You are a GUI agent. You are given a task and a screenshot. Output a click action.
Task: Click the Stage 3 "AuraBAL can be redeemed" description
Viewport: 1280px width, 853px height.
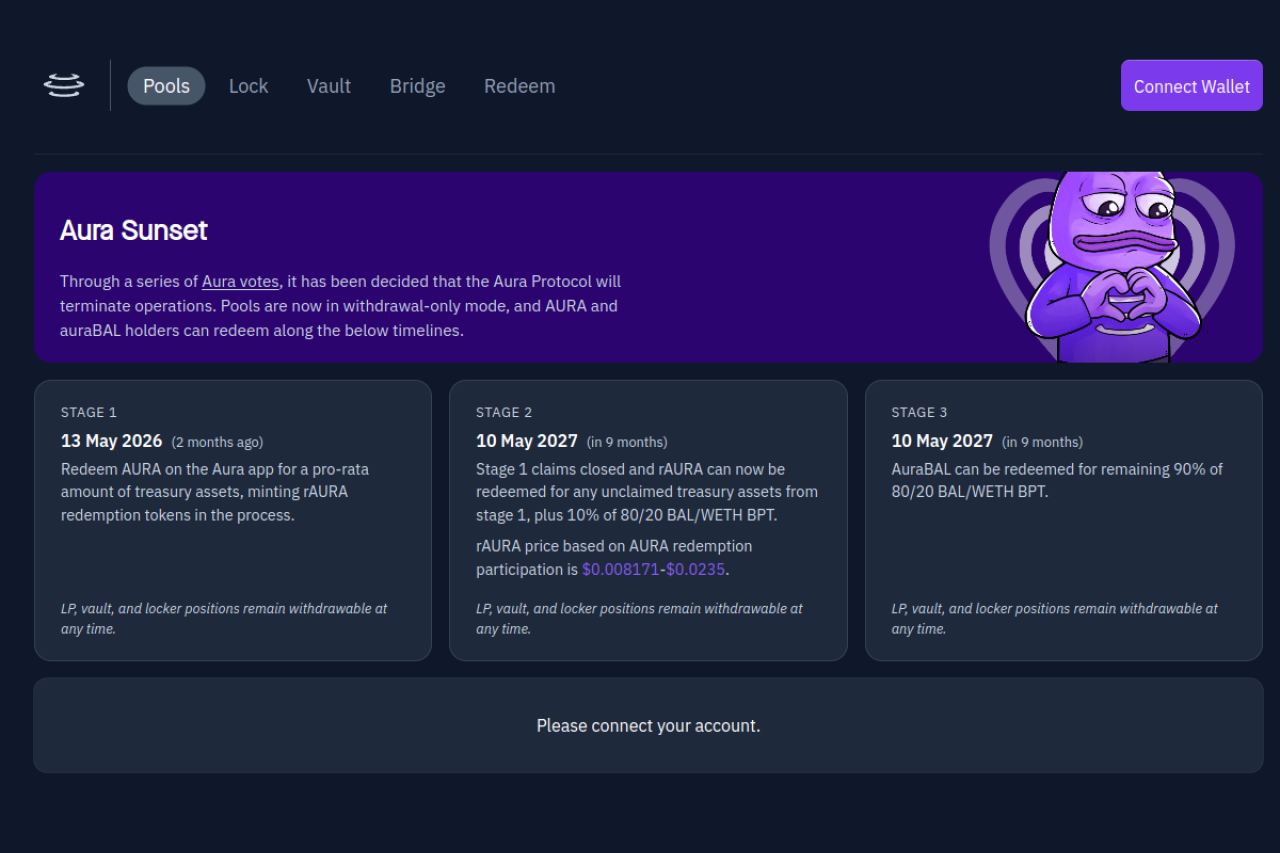[x=1057, y=481]
